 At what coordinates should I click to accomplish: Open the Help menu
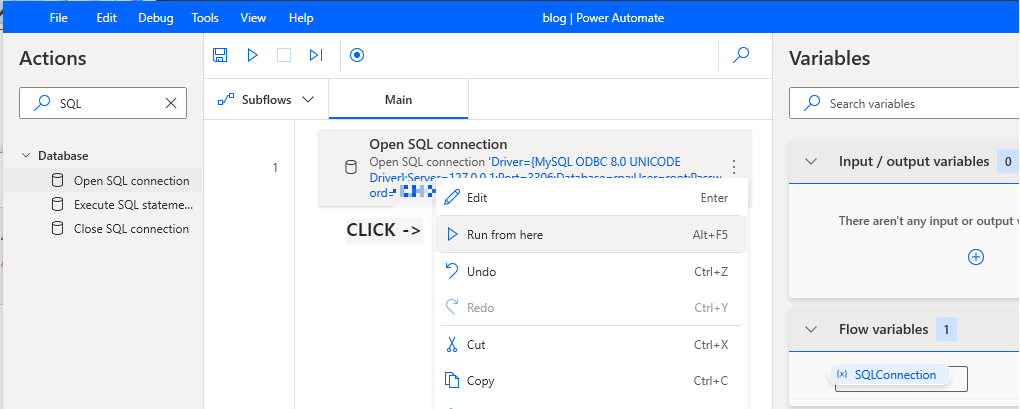[301, 18]
